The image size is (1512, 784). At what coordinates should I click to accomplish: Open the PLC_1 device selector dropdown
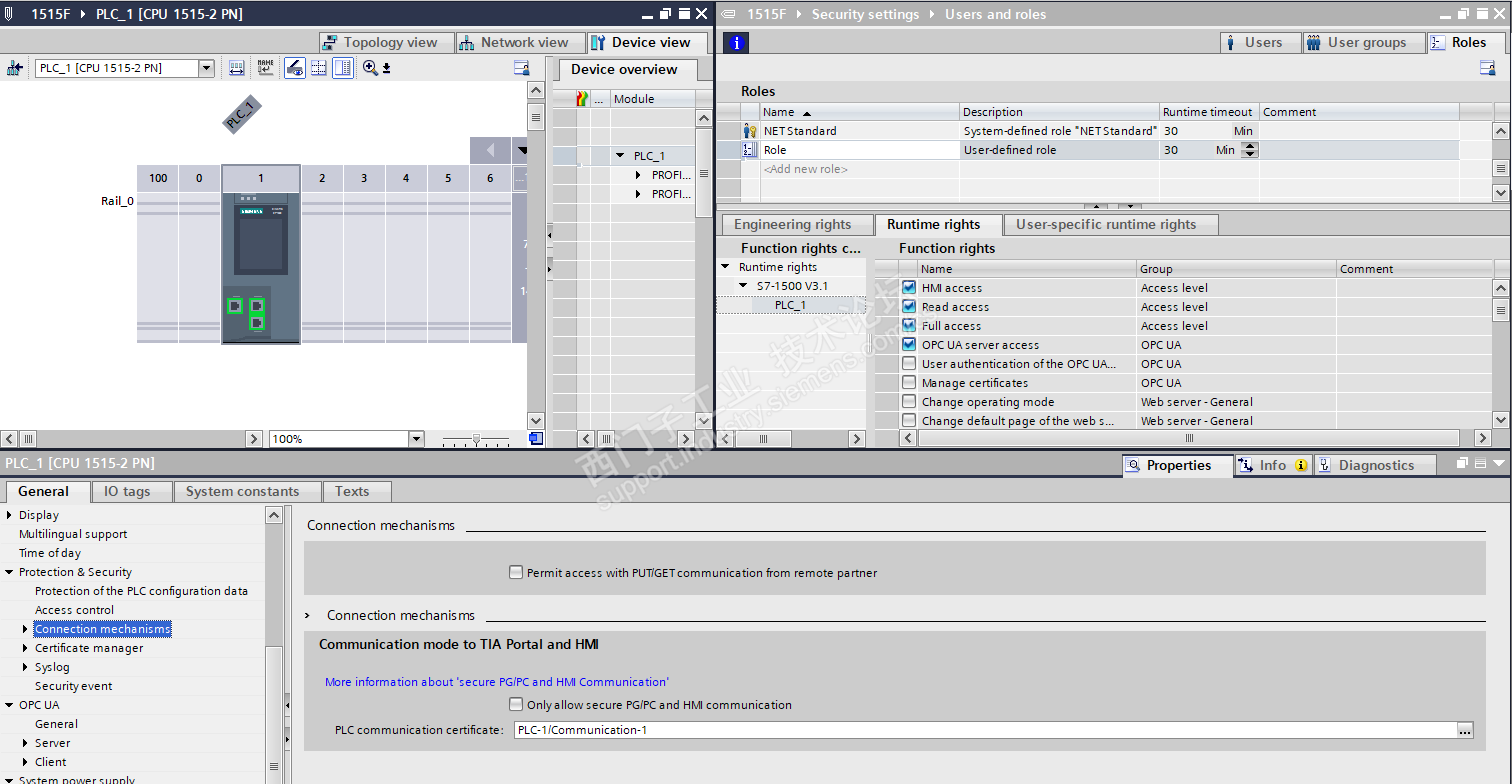click(x=207, y=68)
